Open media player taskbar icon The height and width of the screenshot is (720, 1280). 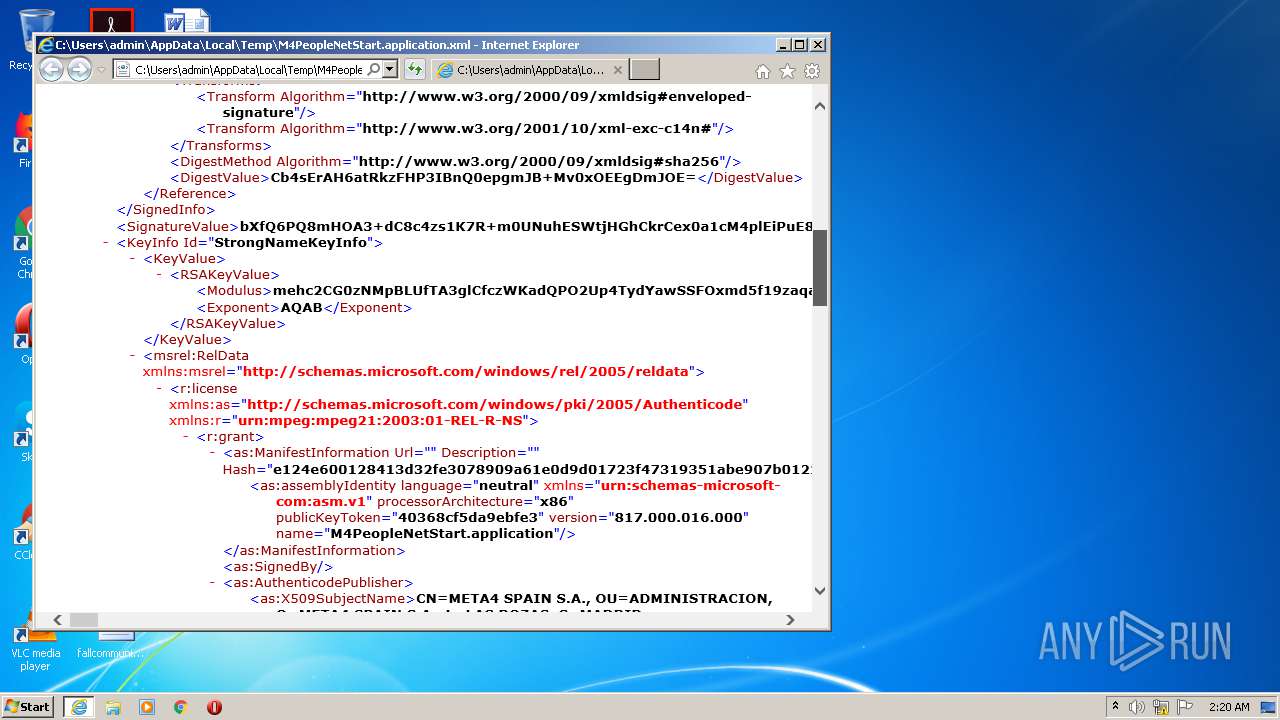pos(147,706)
